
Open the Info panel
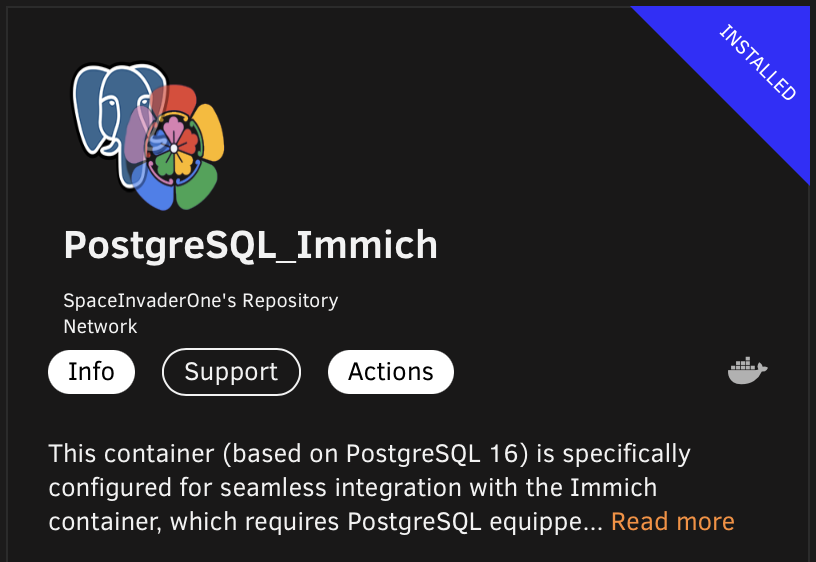92,372
